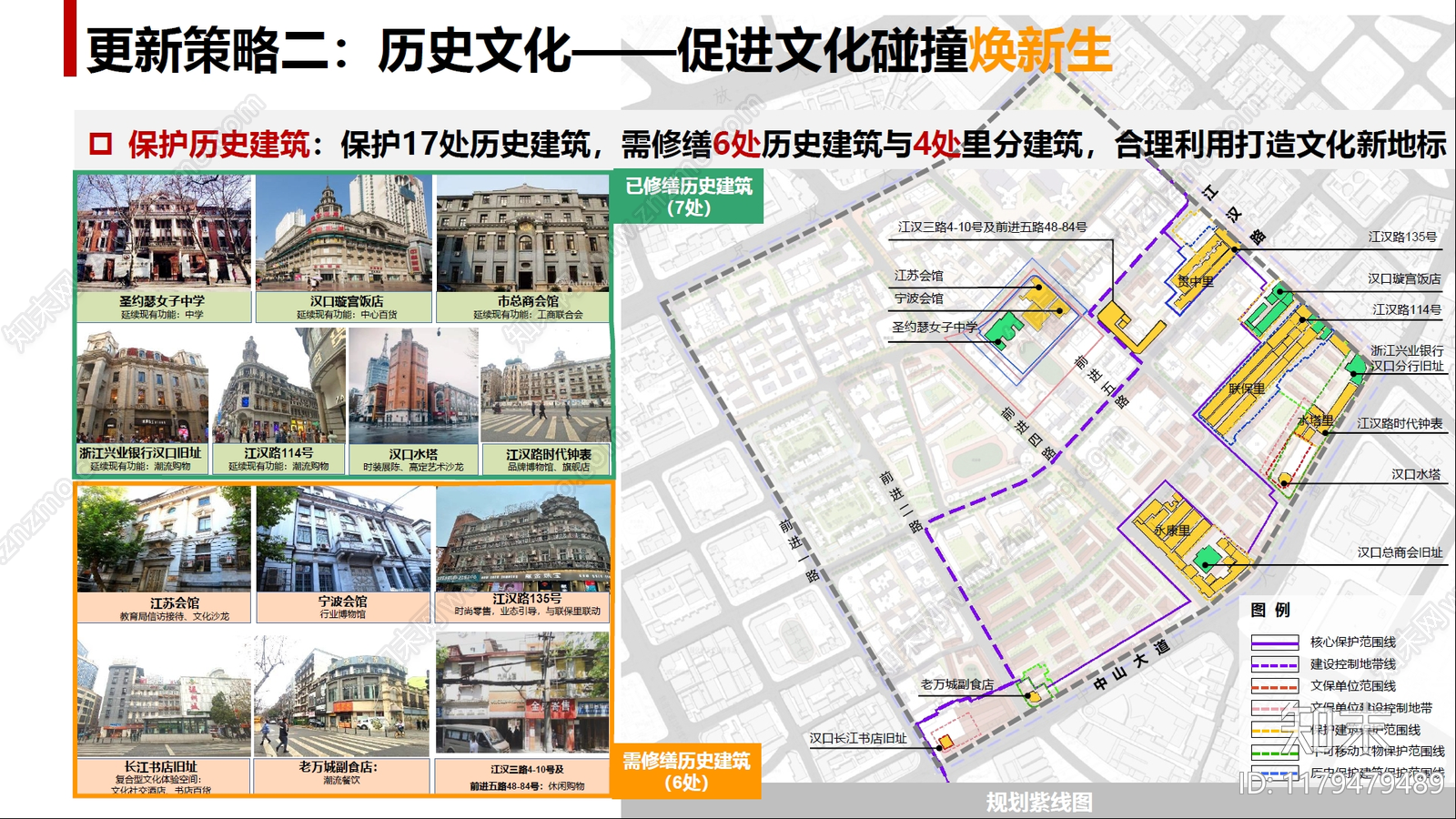Open the 市总商会馆 building photo
The height and width of the screenshot is (819, 1456).
click(522, 232)
